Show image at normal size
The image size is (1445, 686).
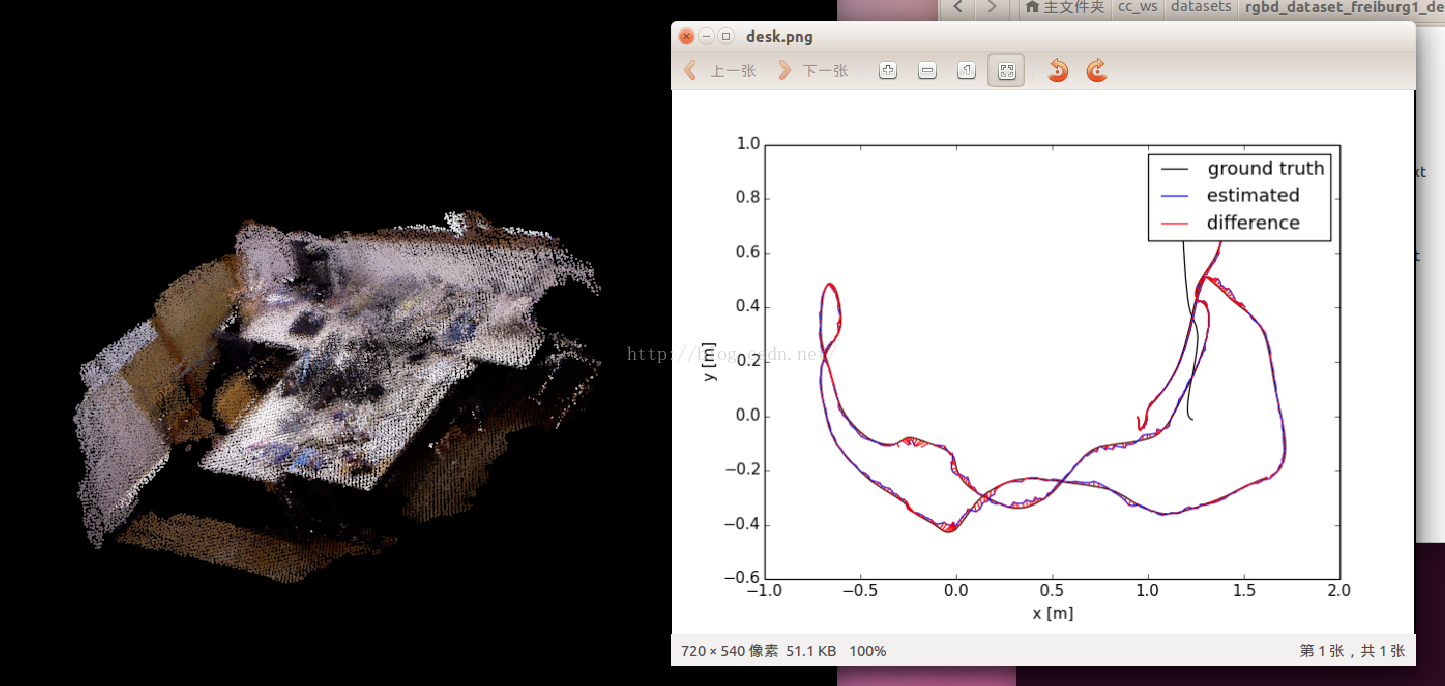click(966, 71)
